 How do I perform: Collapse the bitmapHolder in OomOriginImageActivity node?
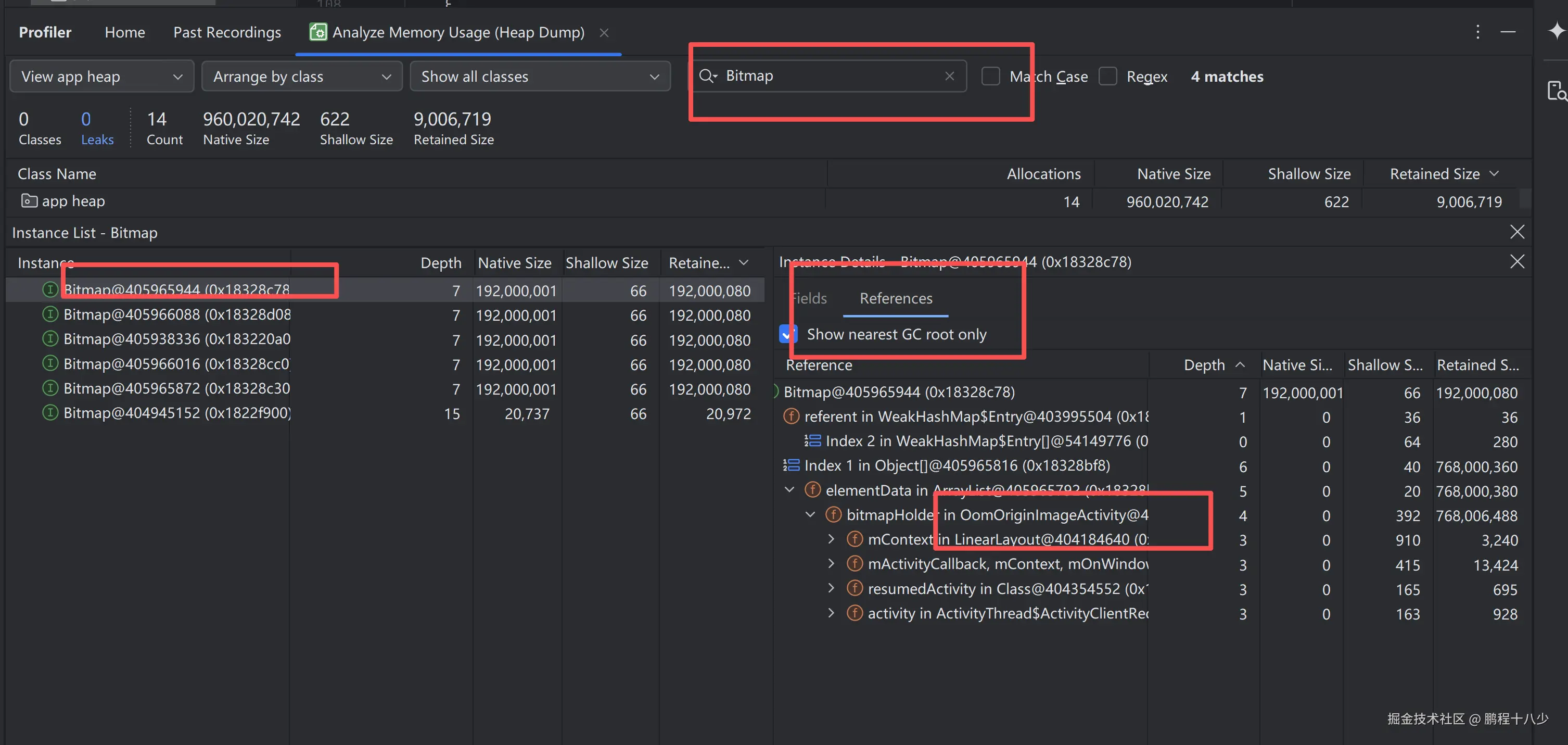tap(810, 515)
